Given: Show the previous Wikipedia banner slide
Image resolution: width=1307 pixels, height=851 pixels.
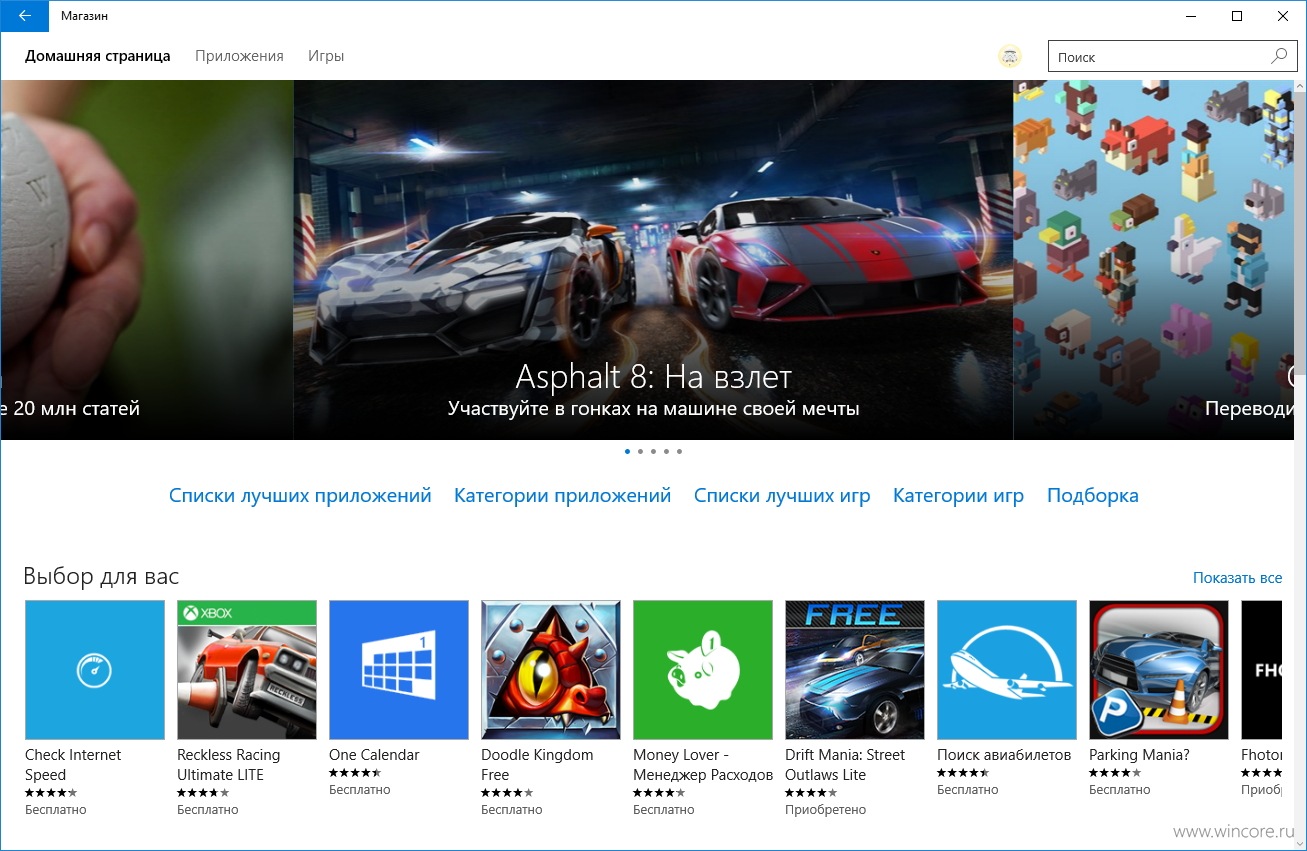Looking at the screenshot, I should tap(146, 260).
